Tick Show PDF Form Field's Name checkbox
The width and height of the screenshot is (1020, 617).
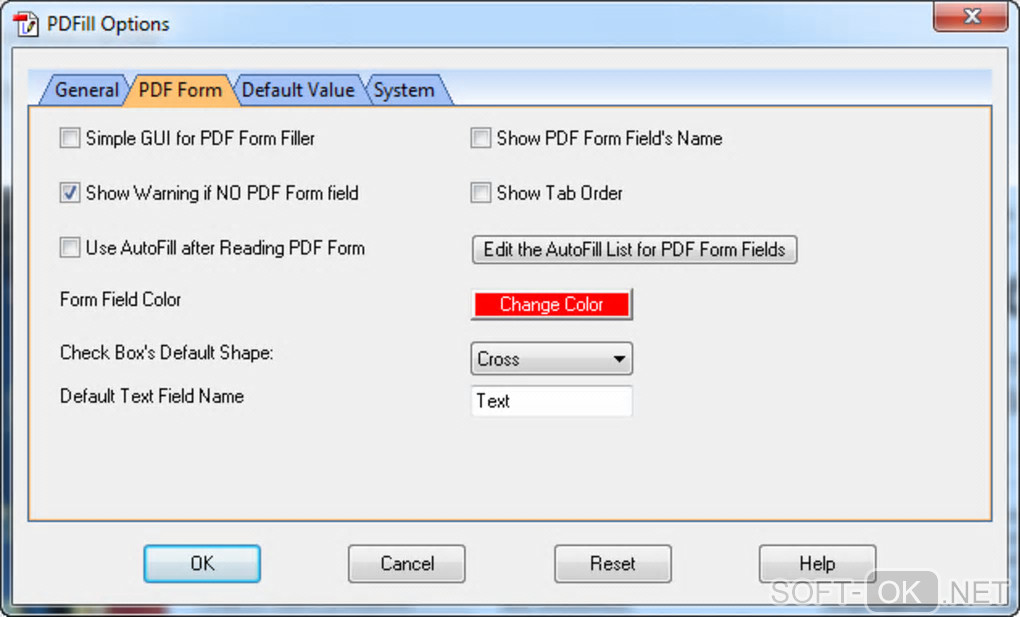[x=481, y=138]
